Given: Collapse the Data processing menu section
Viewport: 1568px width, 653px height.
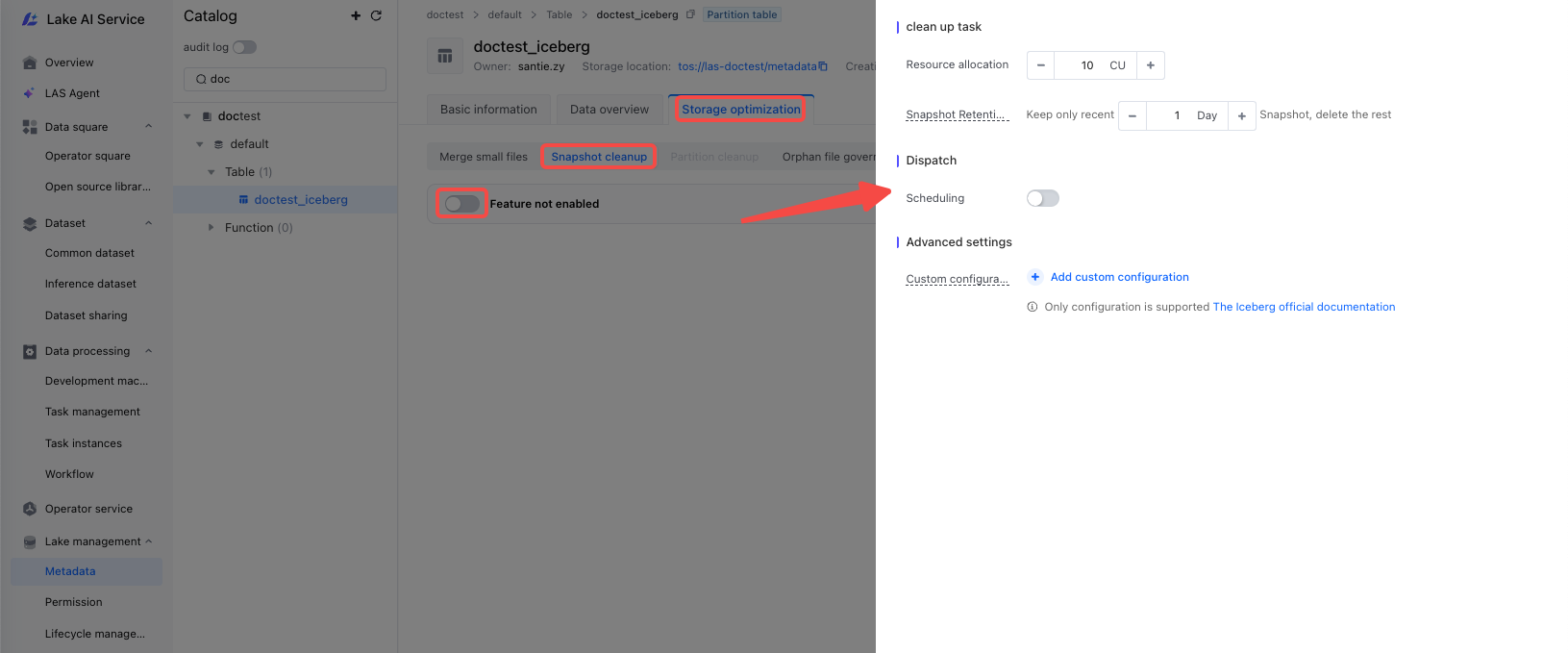Looking at the screenshot, I should (x=149, y=351).
